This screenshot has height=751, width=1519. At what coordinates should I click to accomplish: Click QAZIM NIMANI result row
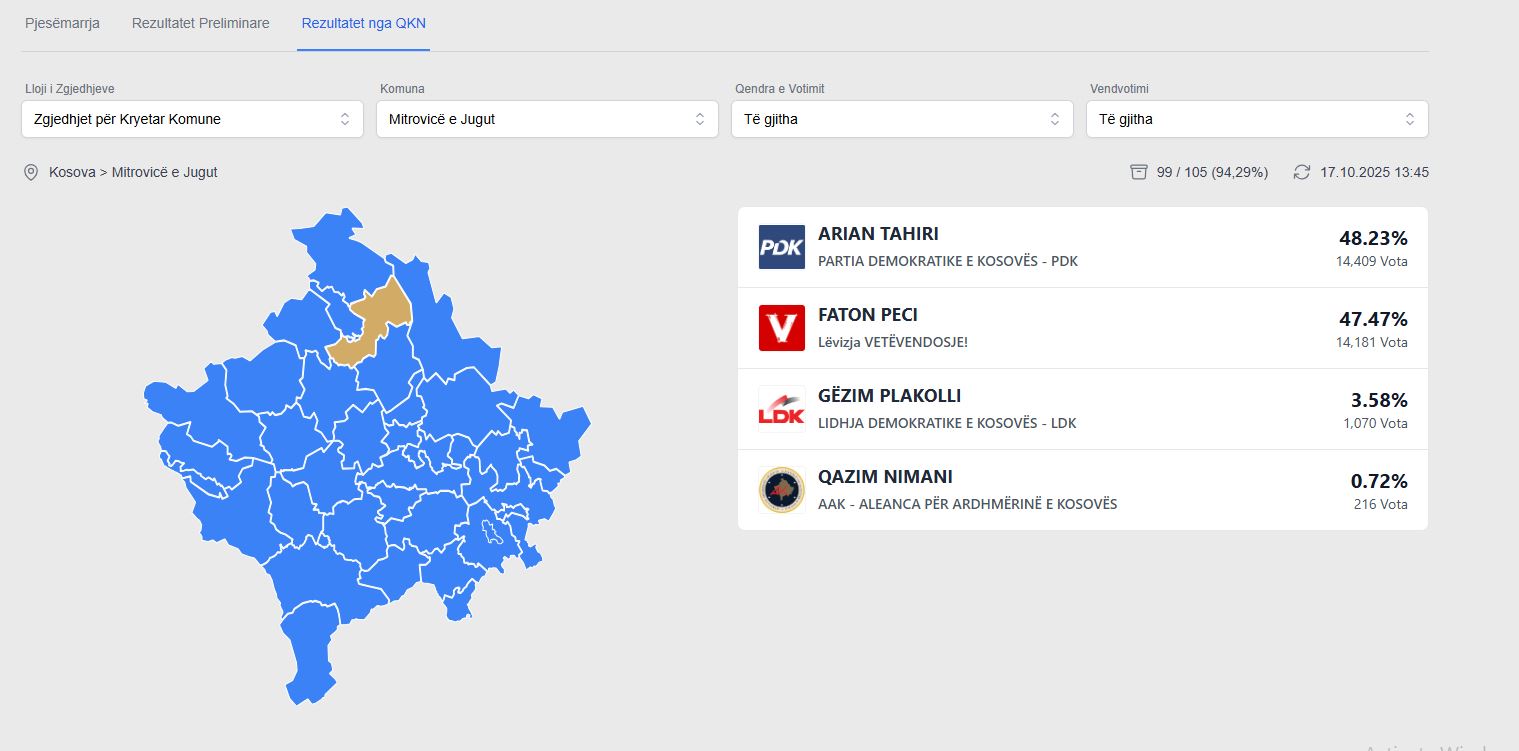1082,490
